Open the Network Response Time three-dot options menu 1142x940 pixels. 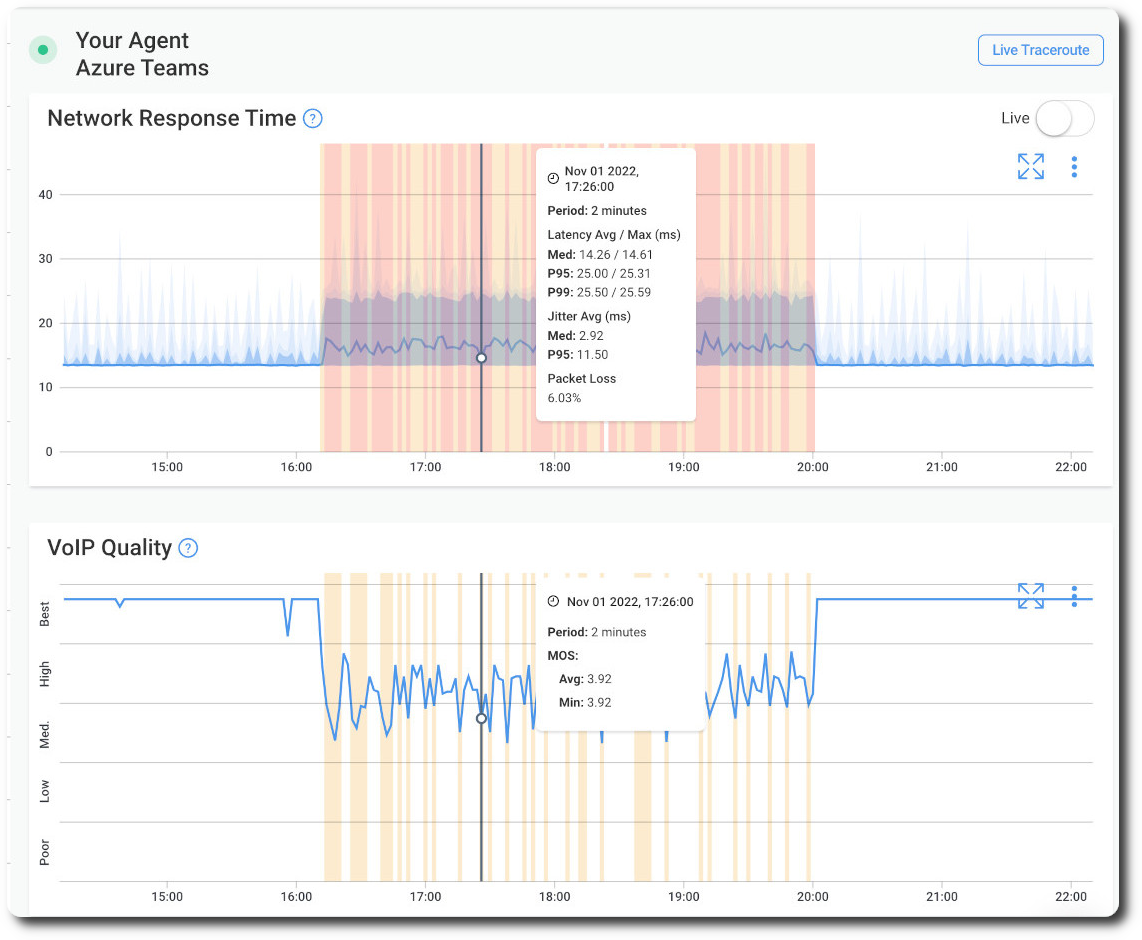coord(1074,166)
